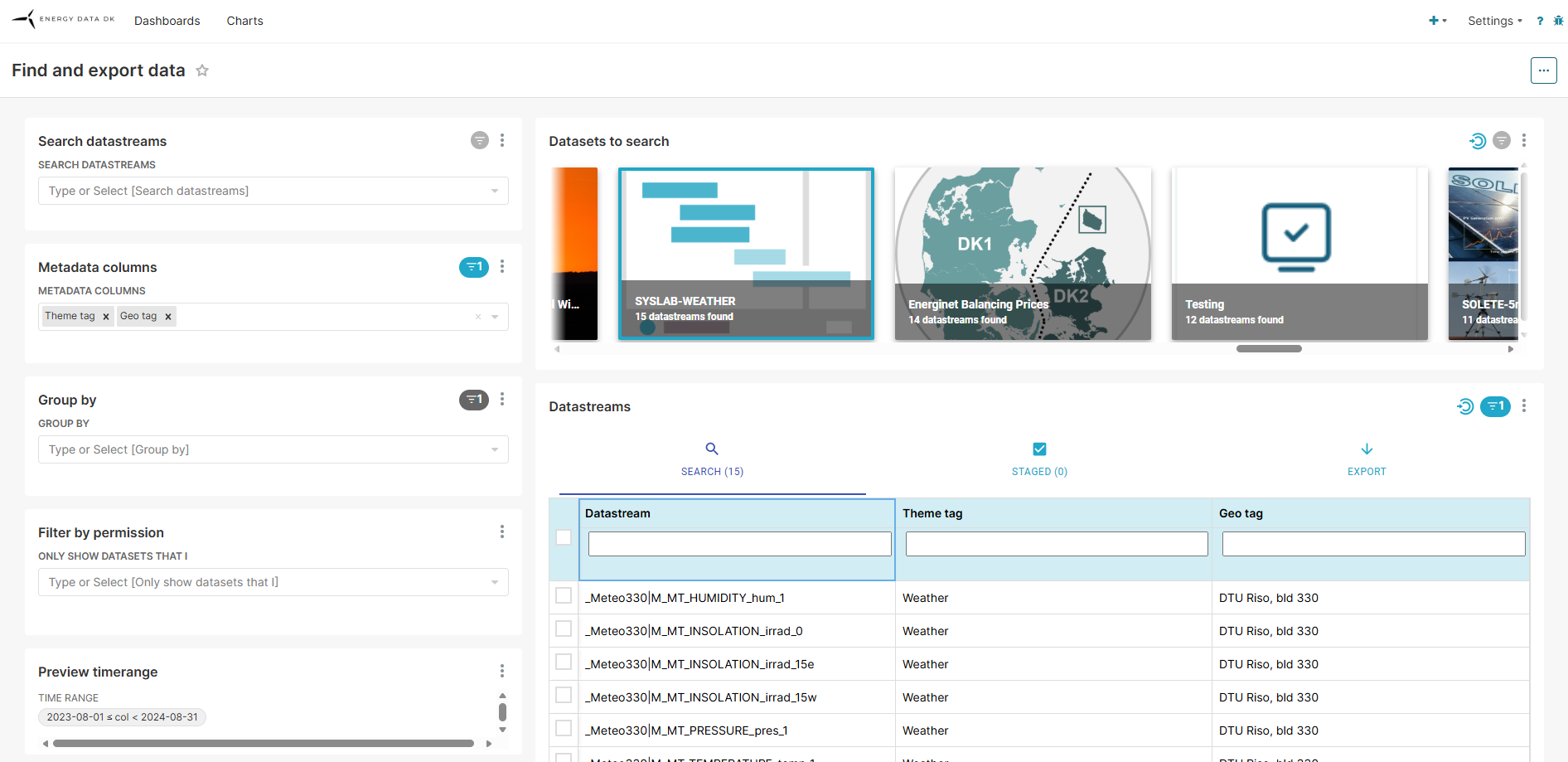Tick the checkbox for _Meteo330|M_MT_INSOLATION_irrad_0
This screenshot has width=1568, height=762.
(564, 629)
